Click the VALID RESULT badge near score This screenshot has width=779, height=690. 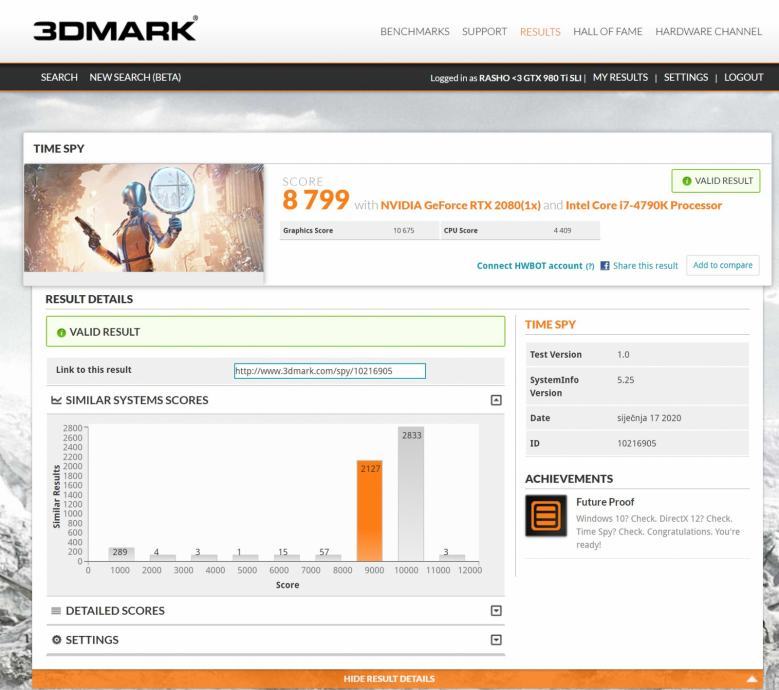coord(716,181)
